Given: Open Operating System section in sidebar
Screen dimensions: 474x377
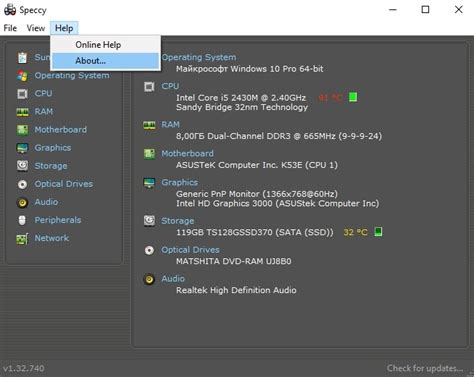Looking at the screenshot, I should [x=72, y=76].
